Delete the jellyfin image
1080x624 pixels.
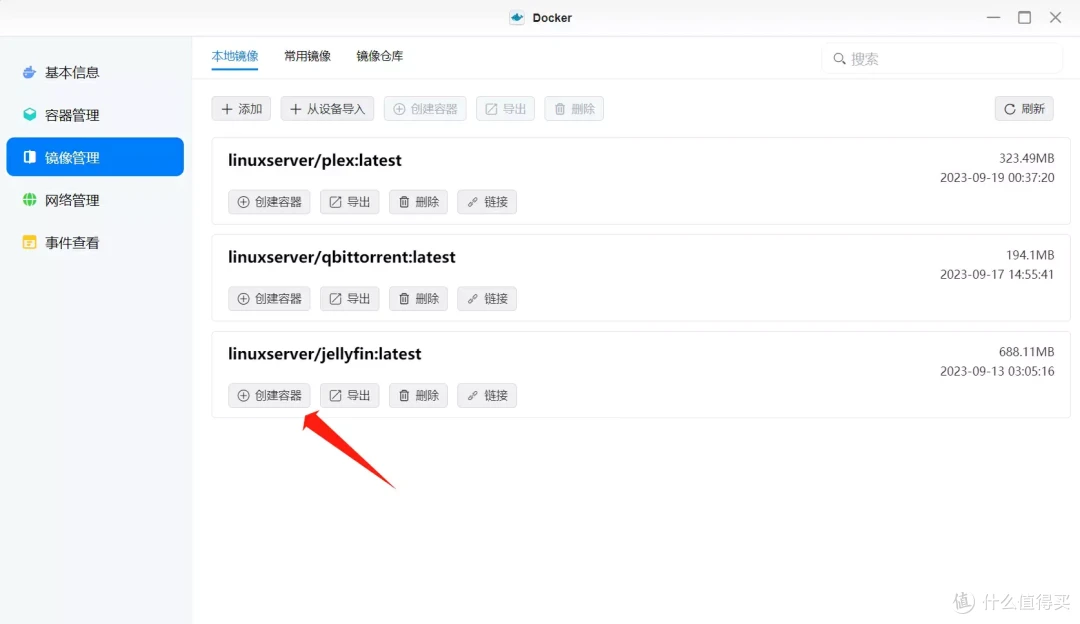[418, 395]
